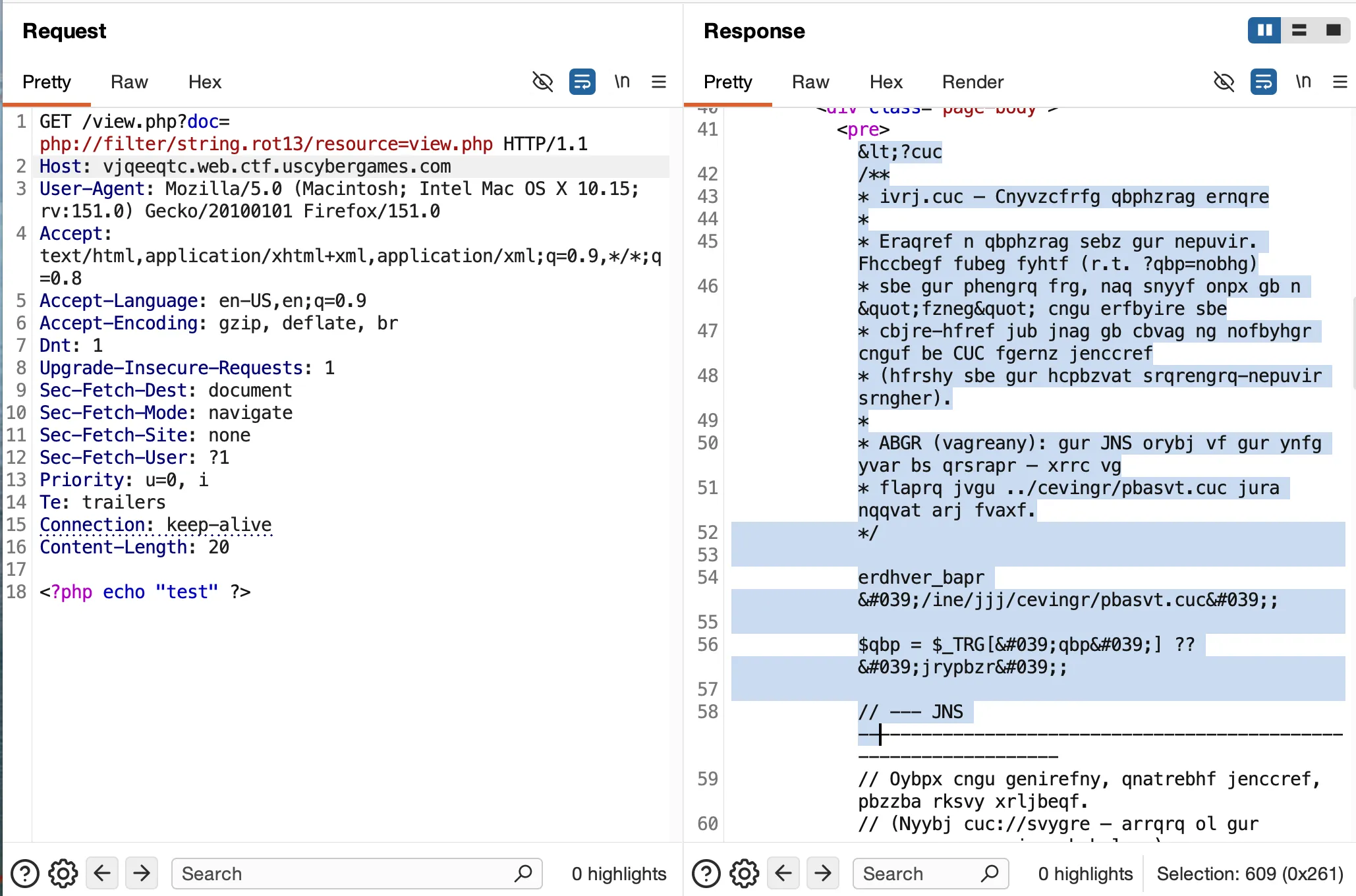Screen dimensions: 1356x896
Task: Open help for the Response search
Action: click(x=706, y=874)
